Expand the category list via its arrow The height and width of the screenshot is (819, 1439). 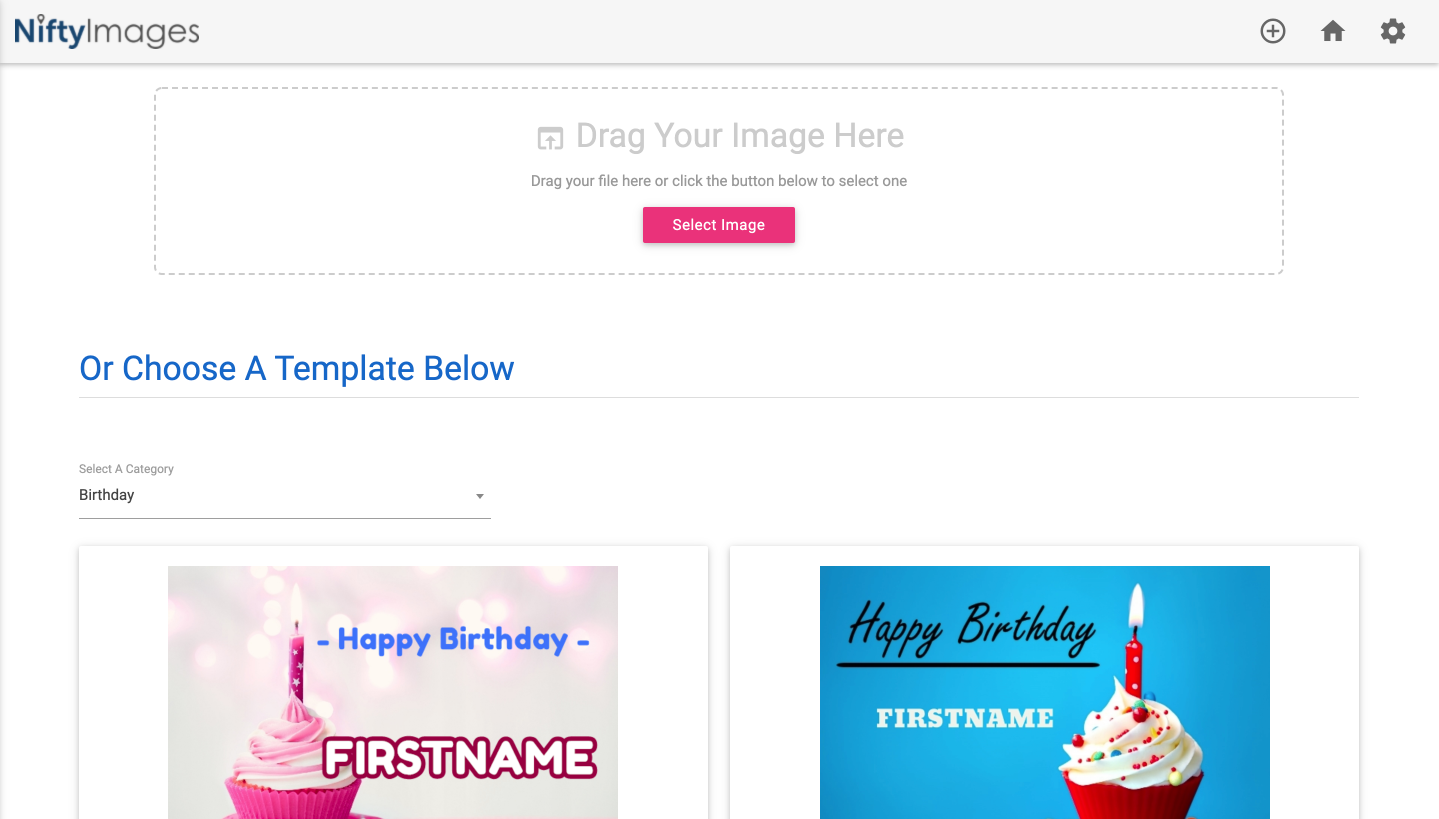coord(480,496)
